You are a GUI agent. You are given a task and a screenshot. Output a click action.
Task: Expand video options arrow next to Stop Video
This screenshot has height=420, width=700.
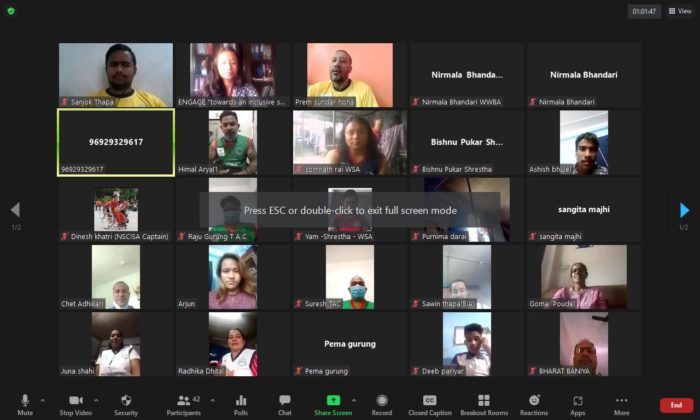[98, 399]
